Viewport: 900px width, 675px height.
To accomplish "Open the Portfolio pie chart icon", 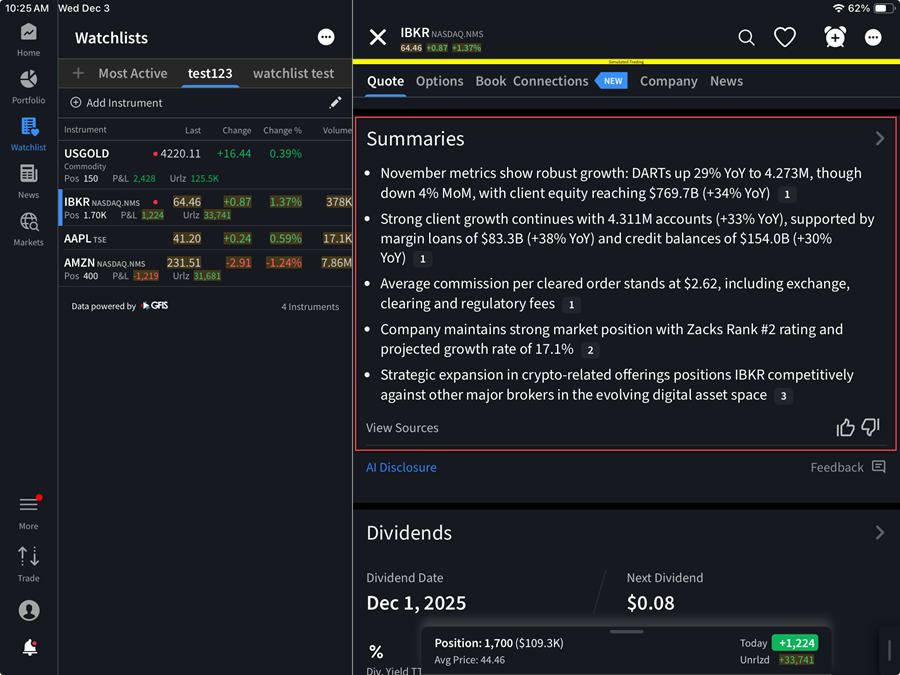I will pyautogui.click(x=28, y=80).
